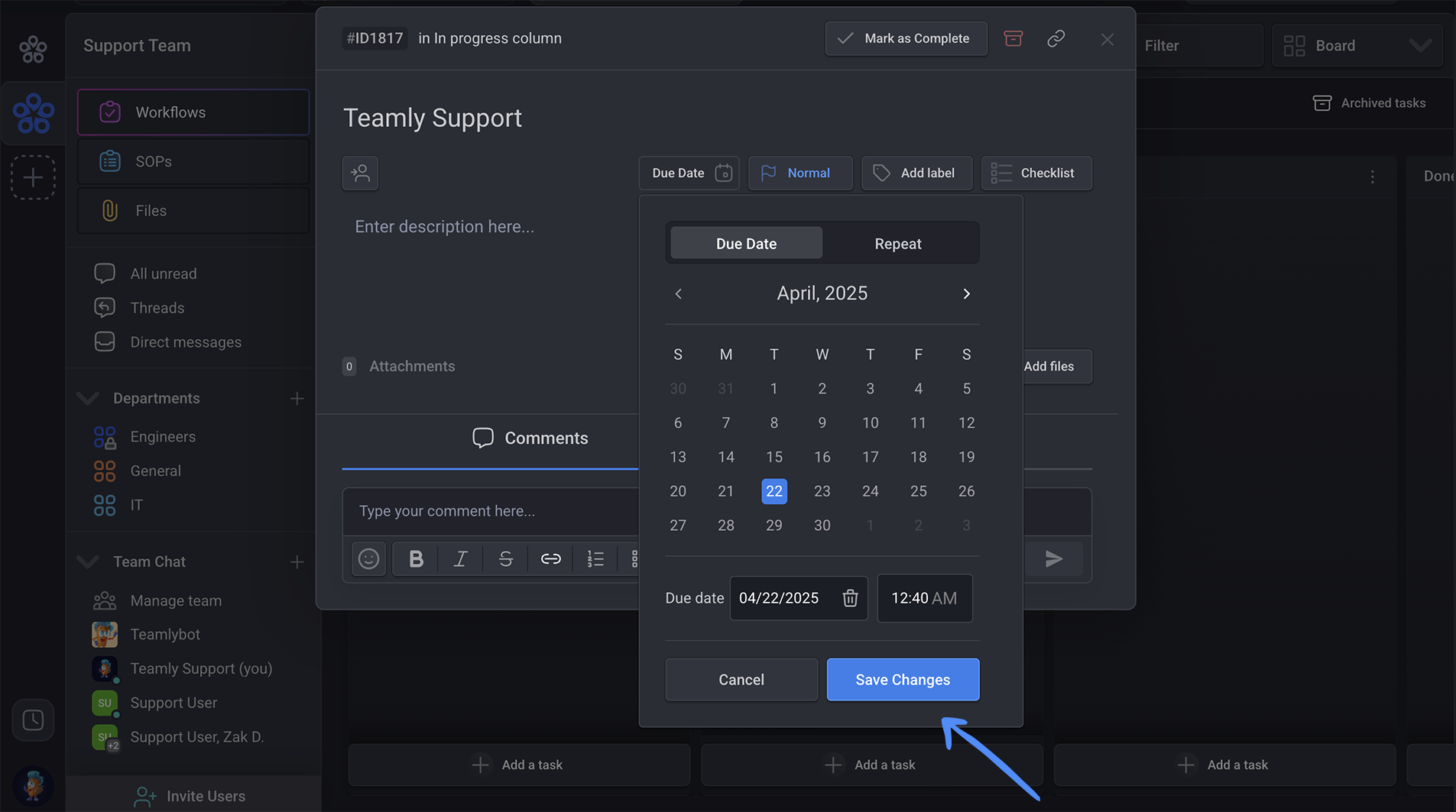
Task: Open Files in sidebar
Action: pyautogui.click(x=193, y=210)
